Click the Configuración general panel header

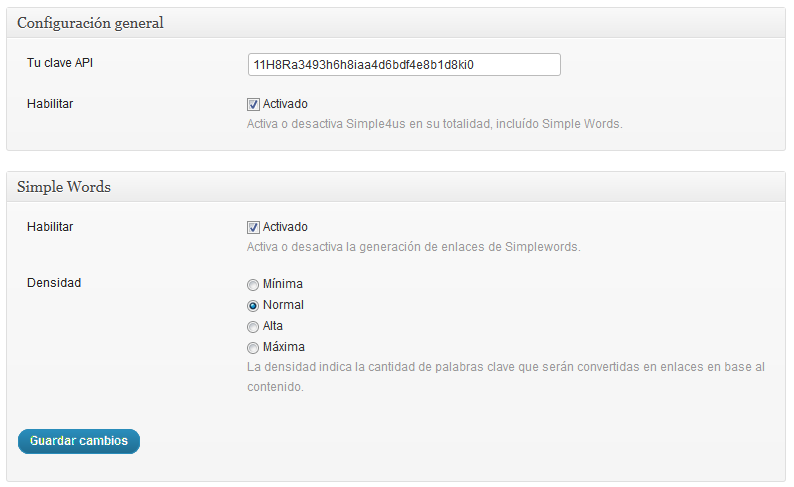coord(396,23)
